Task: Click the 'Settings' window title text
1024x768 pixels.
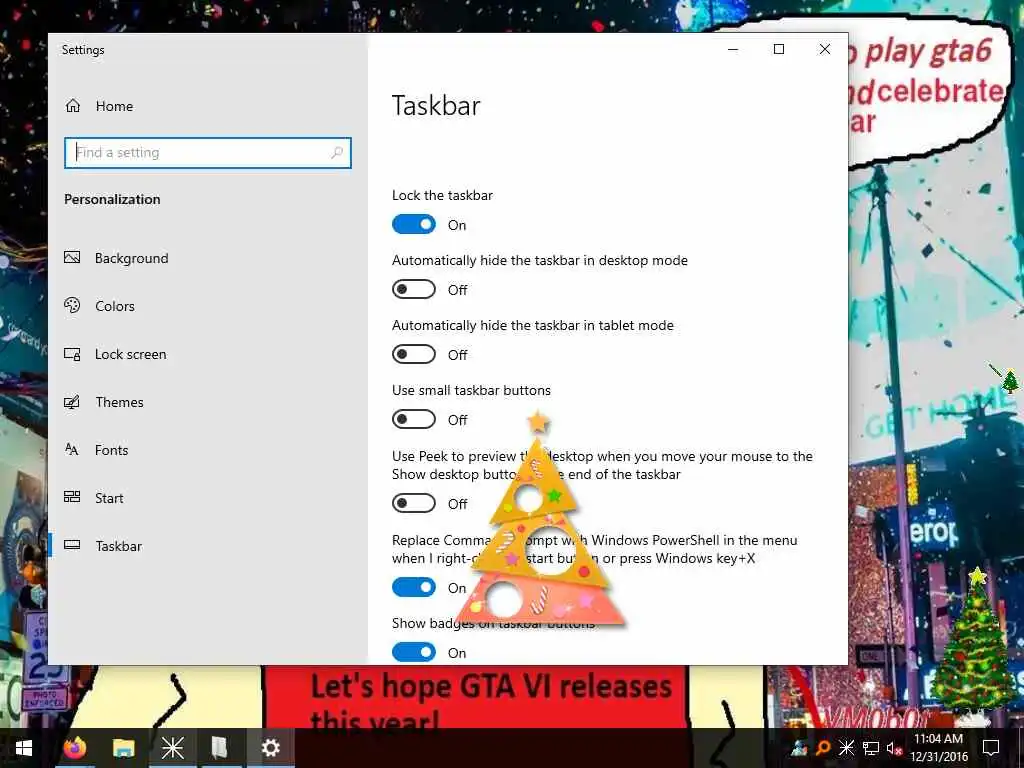Action: (83, 50)
